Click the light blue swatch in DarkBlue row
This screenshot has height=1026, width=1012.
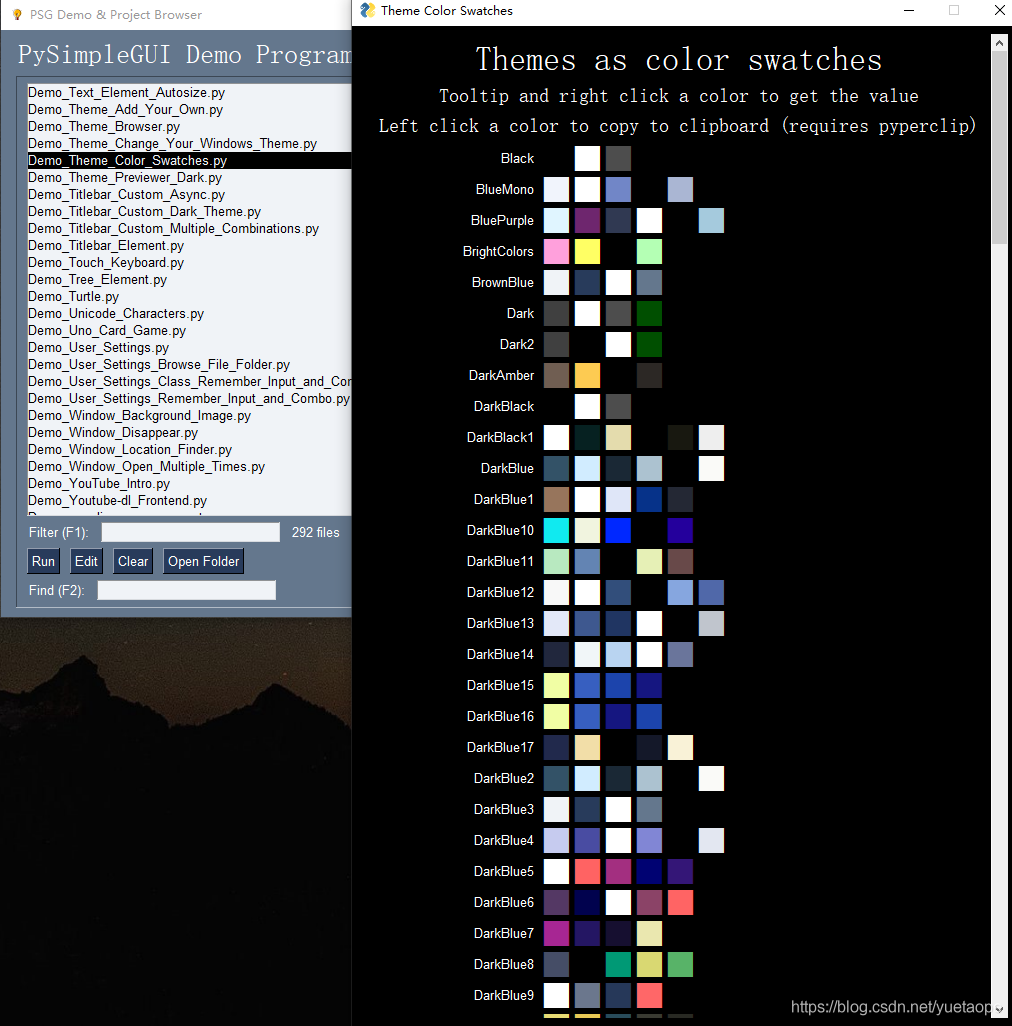point(587,469)
